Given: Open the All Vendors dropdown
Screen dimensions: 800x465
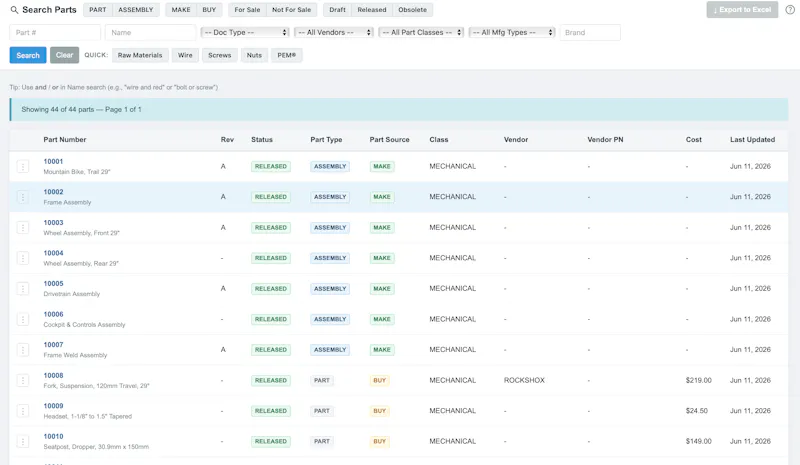Looking at the screenshot, I should 335,32.
